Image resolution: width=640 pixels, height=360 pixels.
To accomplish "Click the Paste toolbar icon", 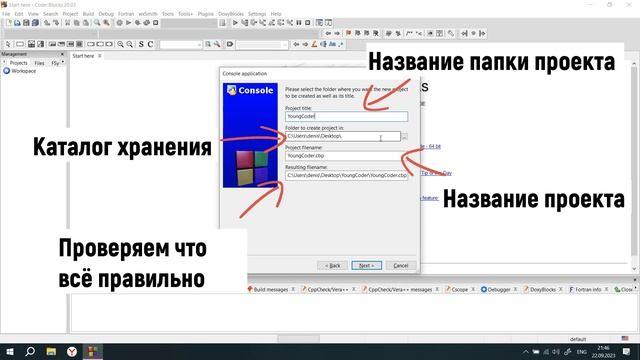I will [x=85, y=23].
